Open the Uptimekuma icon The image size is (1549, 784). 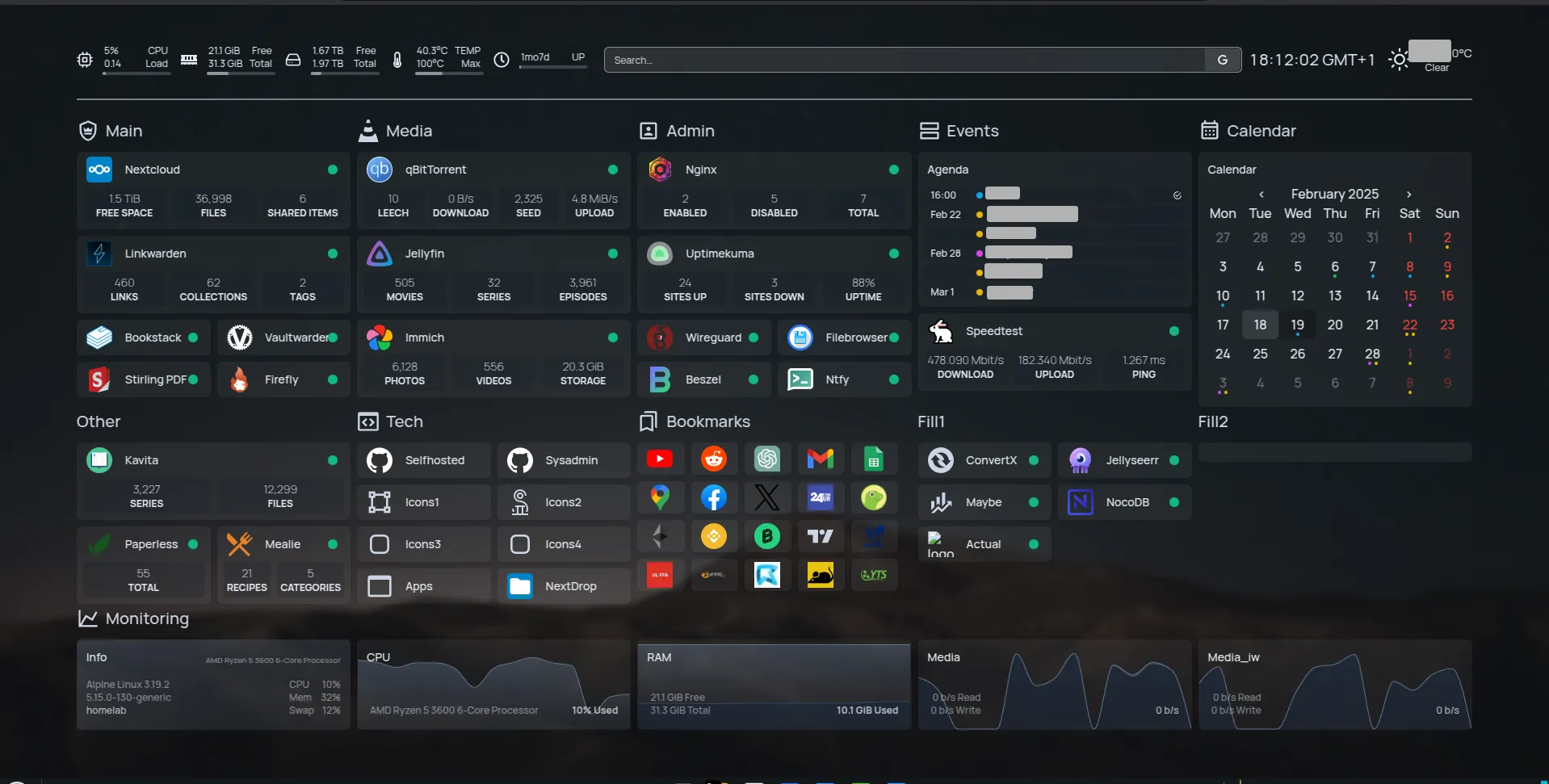pos(660,254)
